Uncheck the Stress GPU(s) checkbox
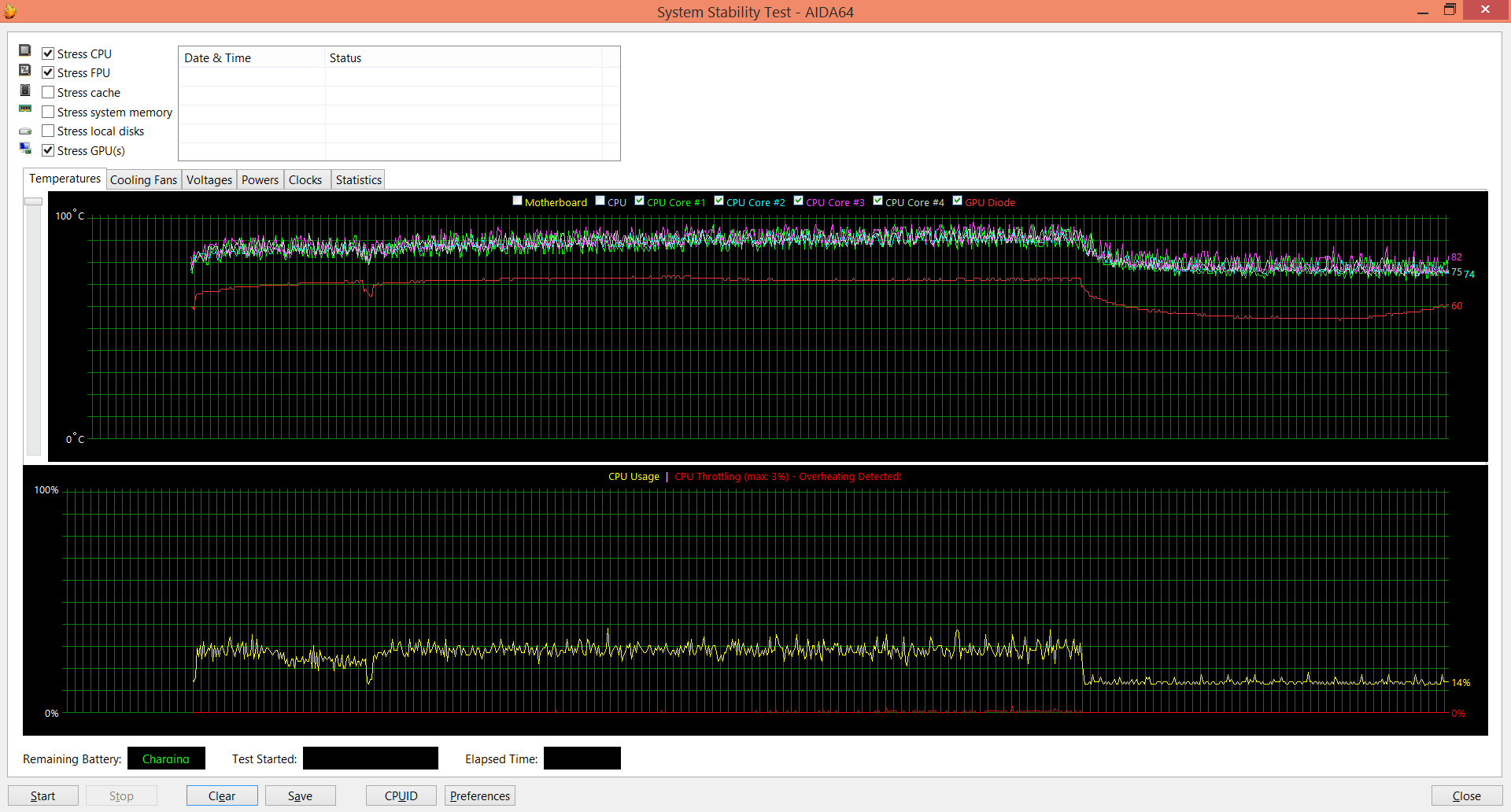The height and width of the screenshot is (812, 1511). tap(48, 150)
